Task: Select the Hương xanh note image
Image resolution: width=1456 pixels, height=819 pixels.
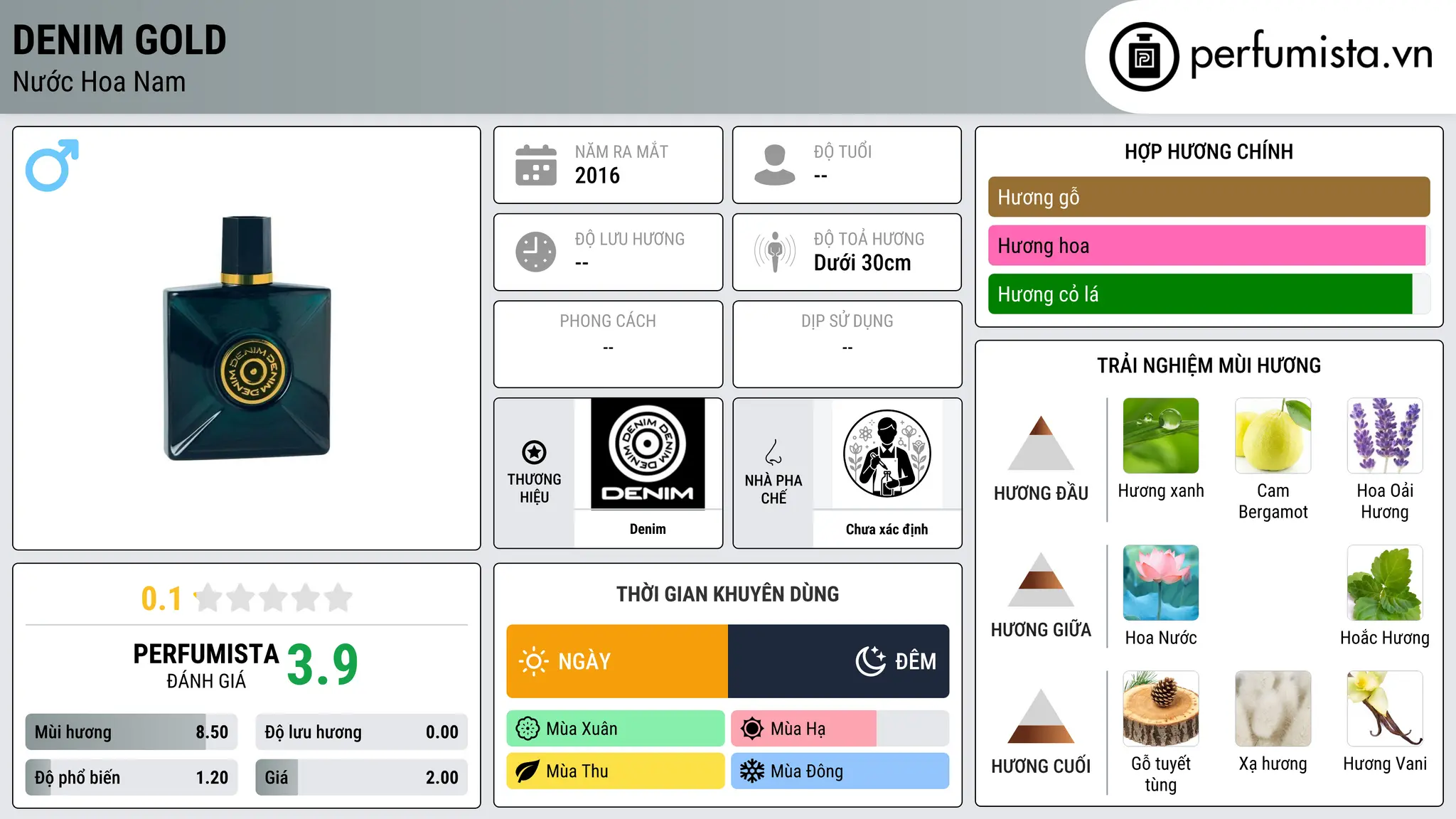Action: point(1161,436)
